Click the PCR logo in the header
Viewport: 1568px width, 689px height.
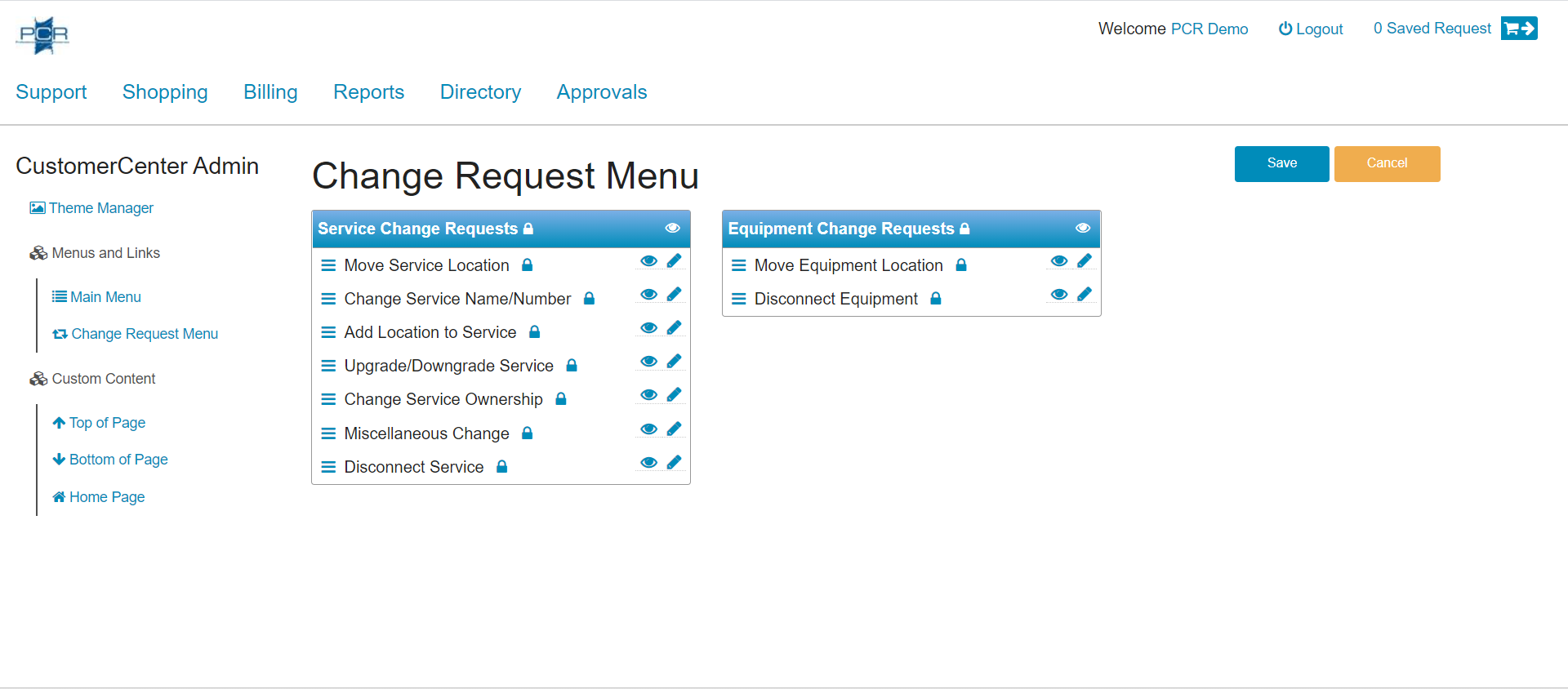pos(43,35)
